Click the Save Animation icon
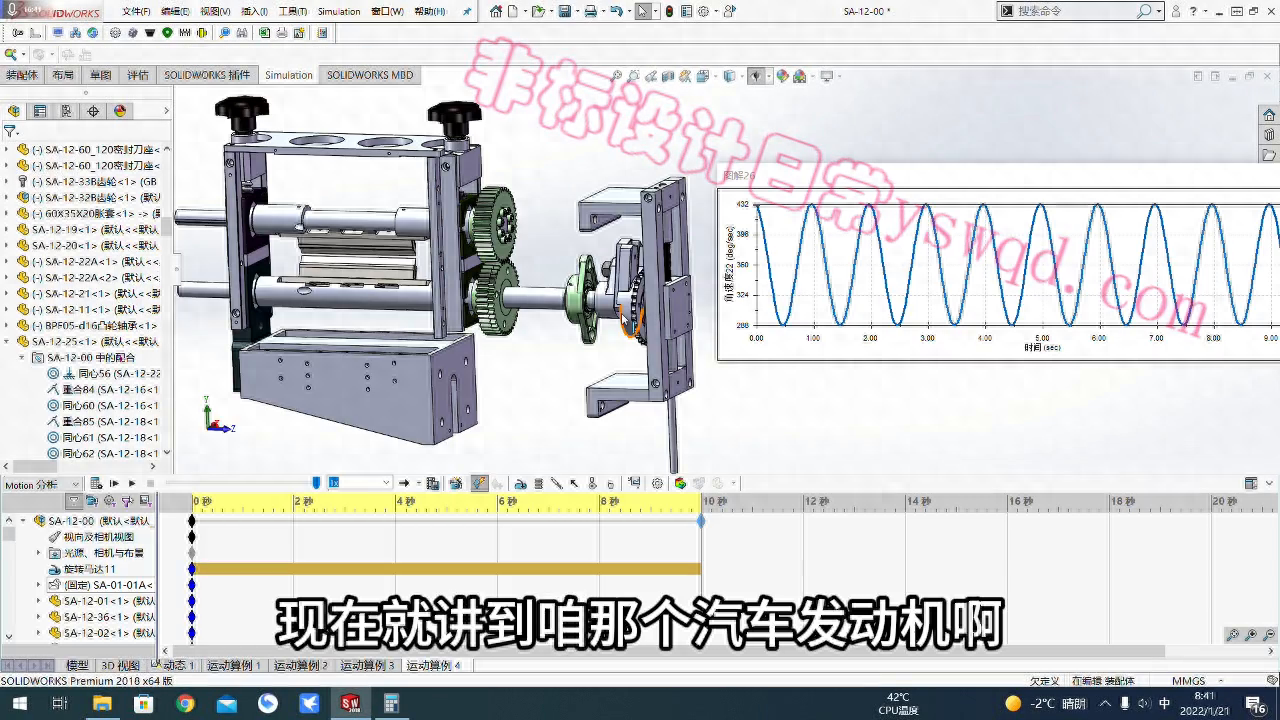Viewport: 1280px width, 720px height. pyautogui.click(x=434, y=483)
